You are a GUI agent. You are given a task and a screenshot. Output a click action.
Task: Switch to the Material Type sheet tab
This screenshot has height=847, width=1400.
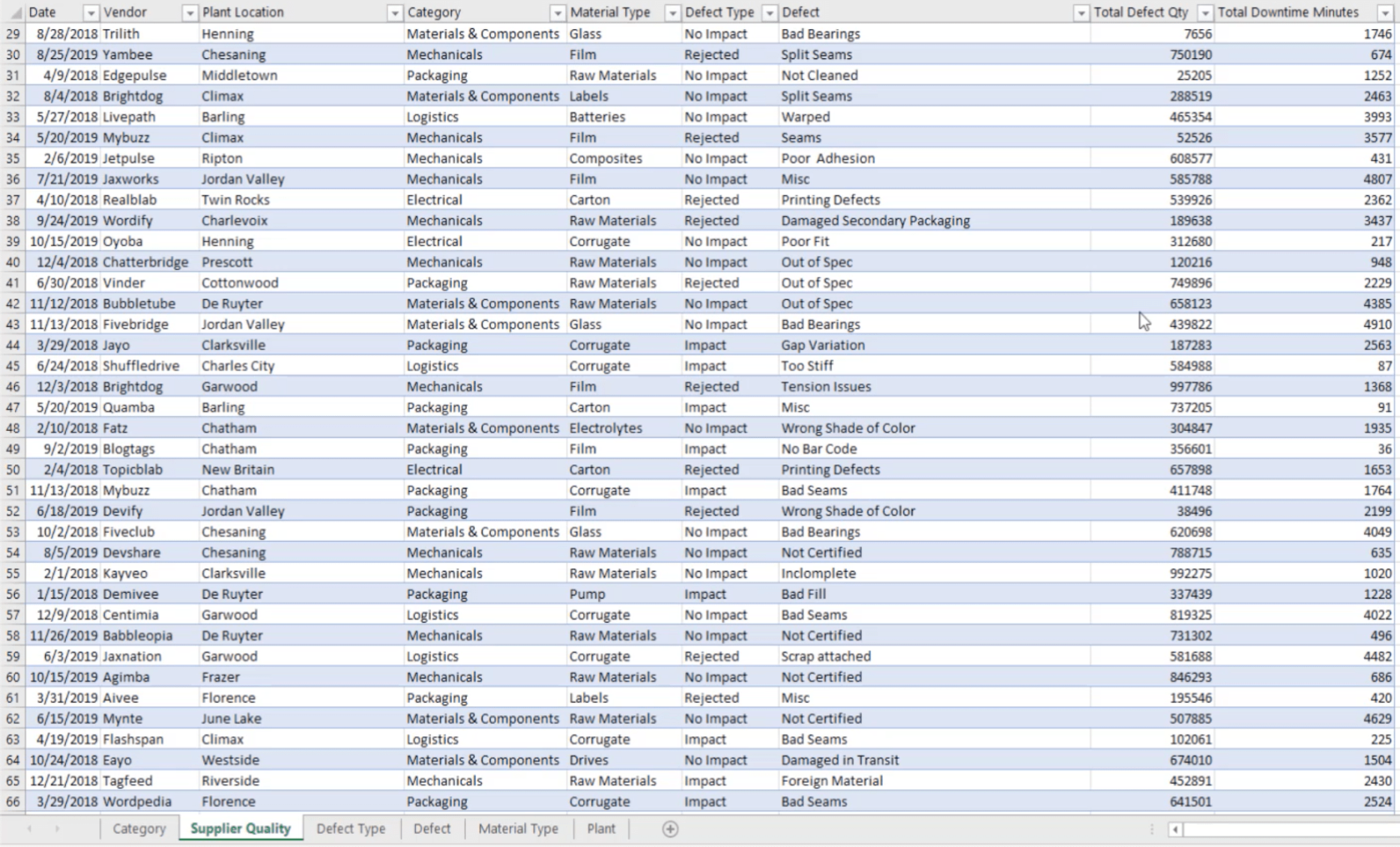coord(518,829)
